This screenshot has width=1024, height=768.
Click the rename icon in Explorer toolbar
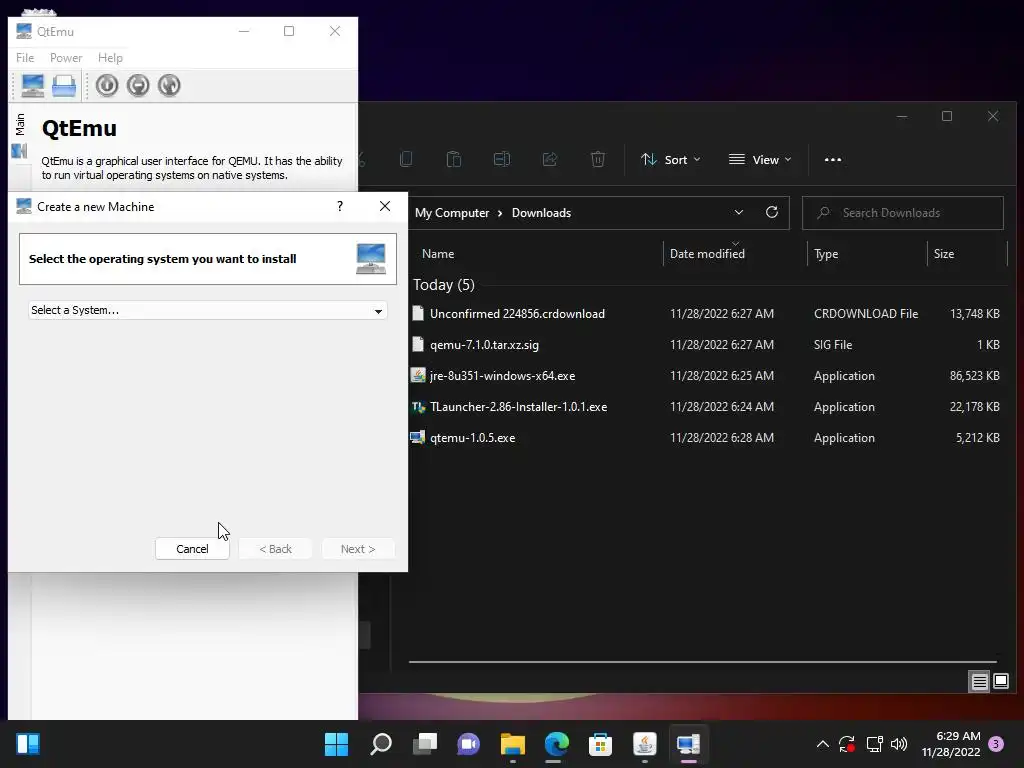[502, 159]
